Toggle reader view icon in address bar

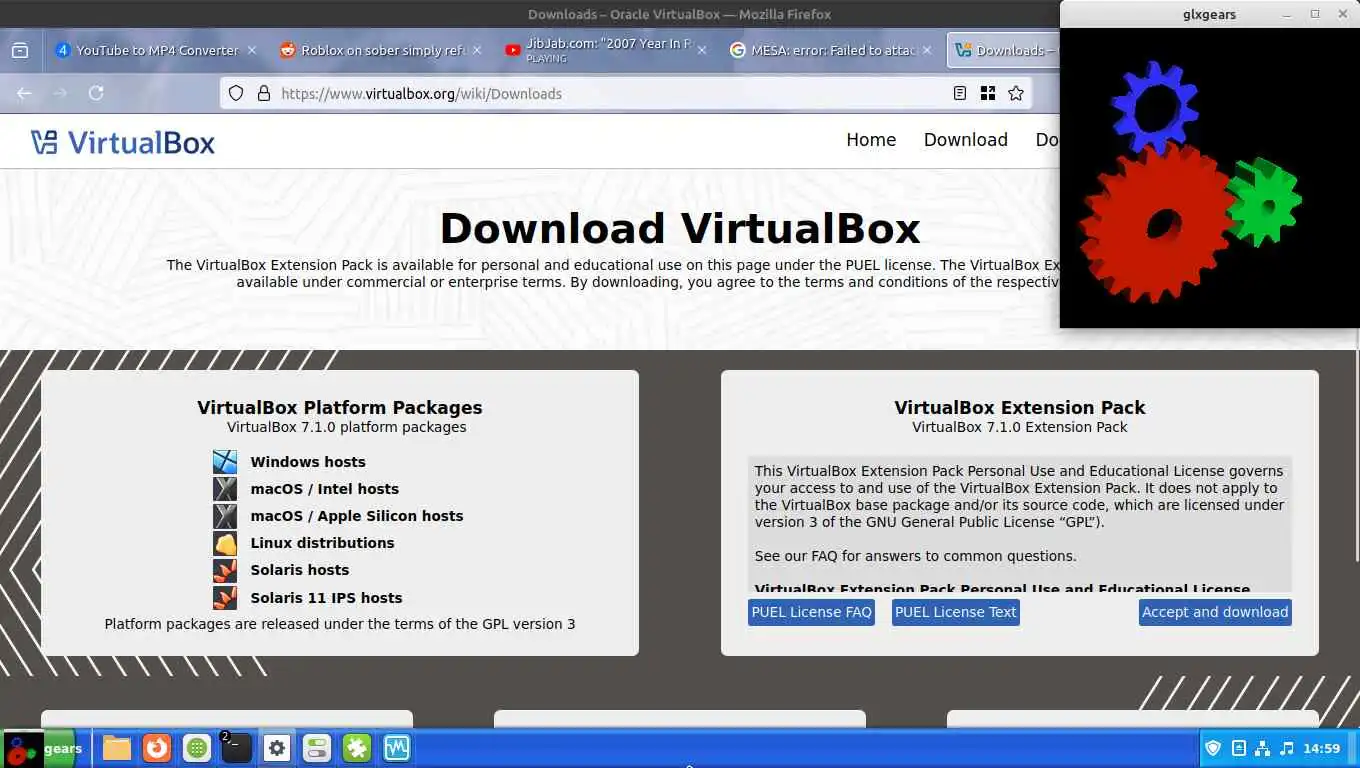pos(960,93)
